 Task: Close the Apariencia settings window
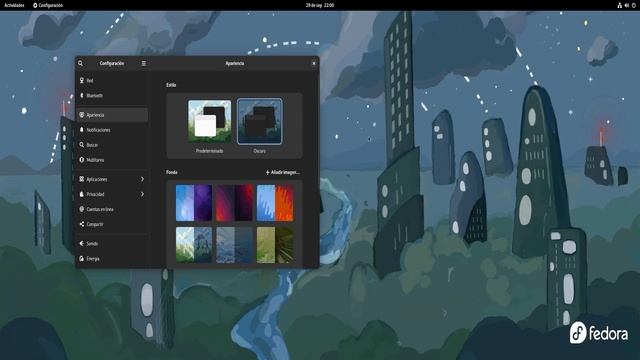coord(314,63)
